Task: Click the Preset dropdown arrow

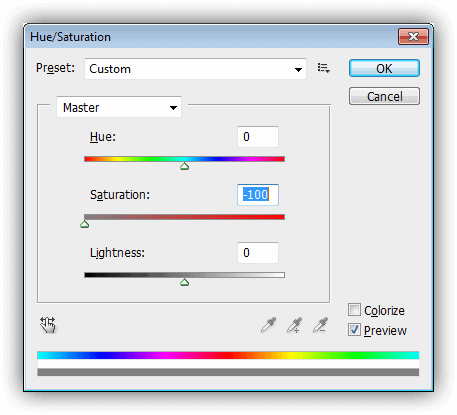Action: click(298, 70)
